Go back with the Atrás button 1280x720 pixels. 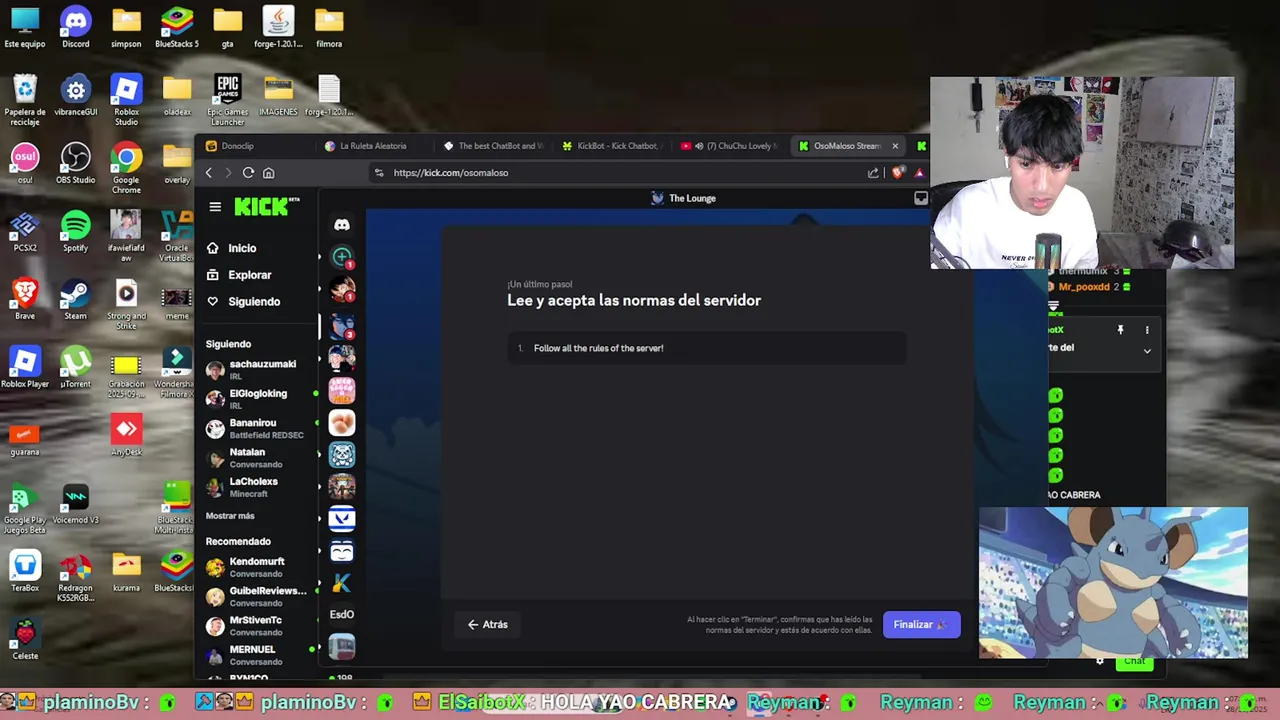click(x=488, y=625)
